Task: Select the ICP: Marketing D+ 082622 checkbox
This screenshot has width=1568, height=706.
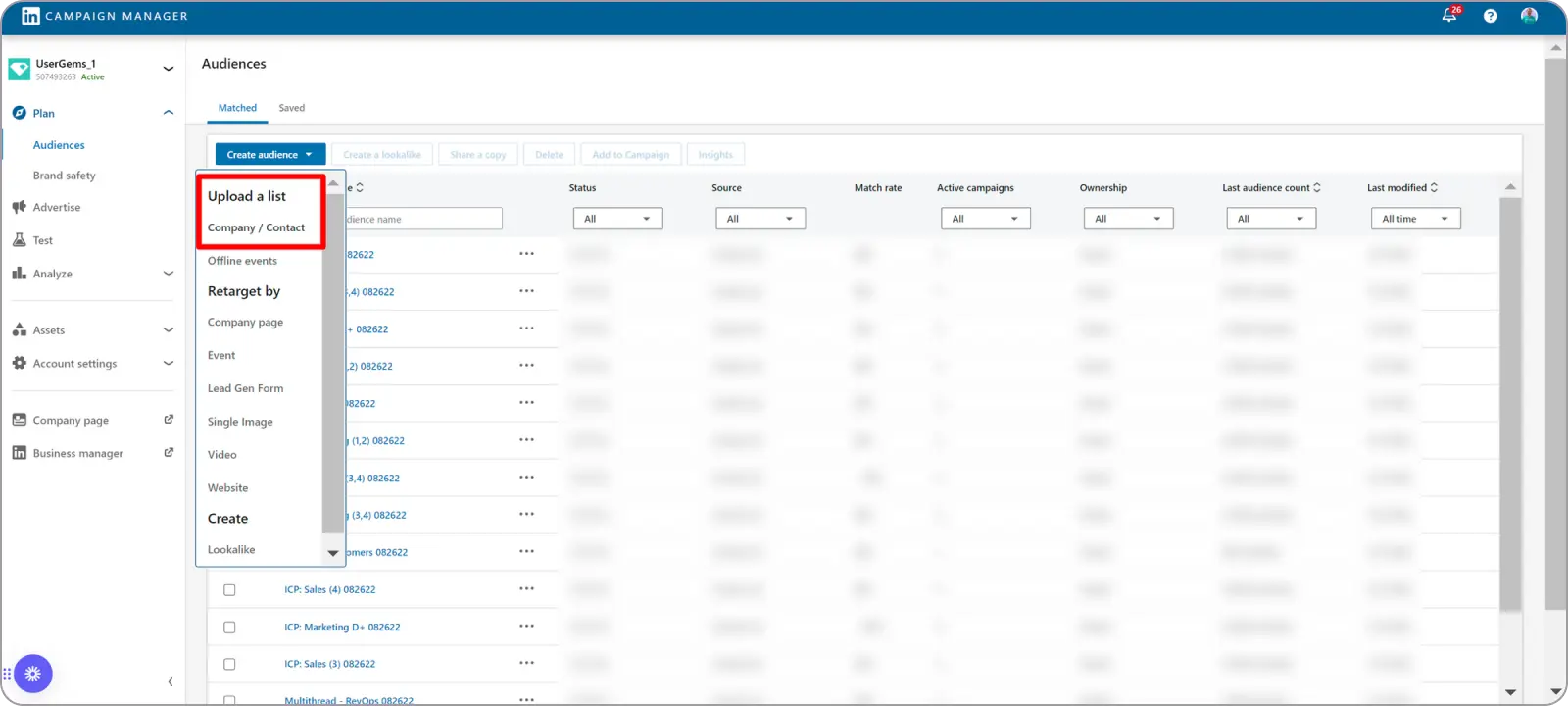Action: (x=229, y=628)
